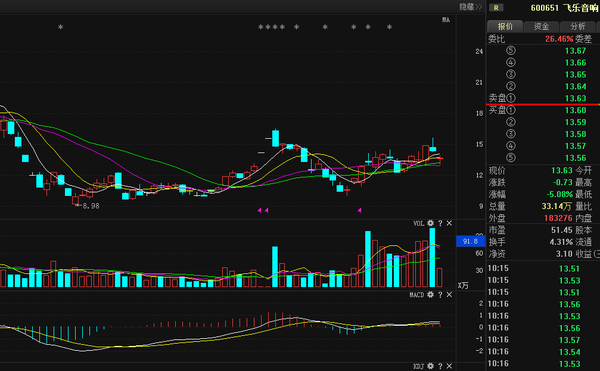Collapse side panel via 隐藏>> button

click(471, 7)
